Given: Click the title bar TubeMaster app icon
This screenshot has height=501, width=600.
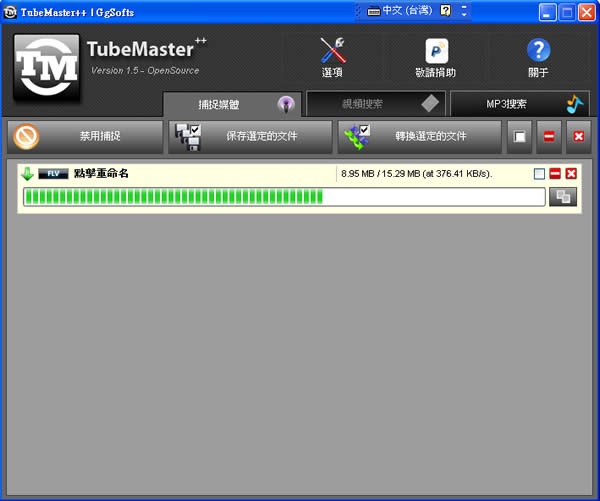Looking at the screenshot, I should pyautogui.click(x=10, y=12).
